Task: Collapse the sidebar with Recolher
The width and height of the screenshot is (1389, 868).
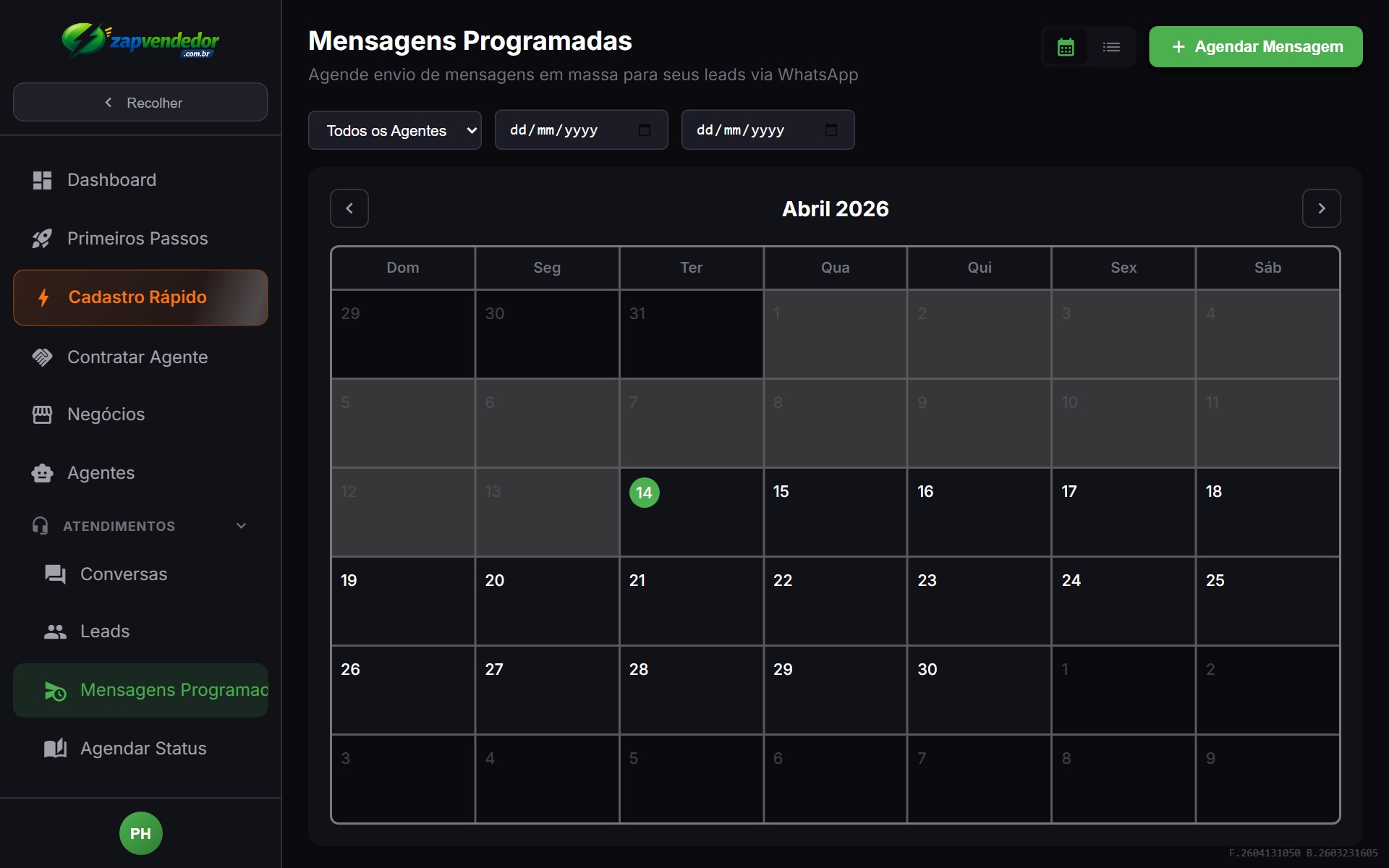Action: pos(140,102)
